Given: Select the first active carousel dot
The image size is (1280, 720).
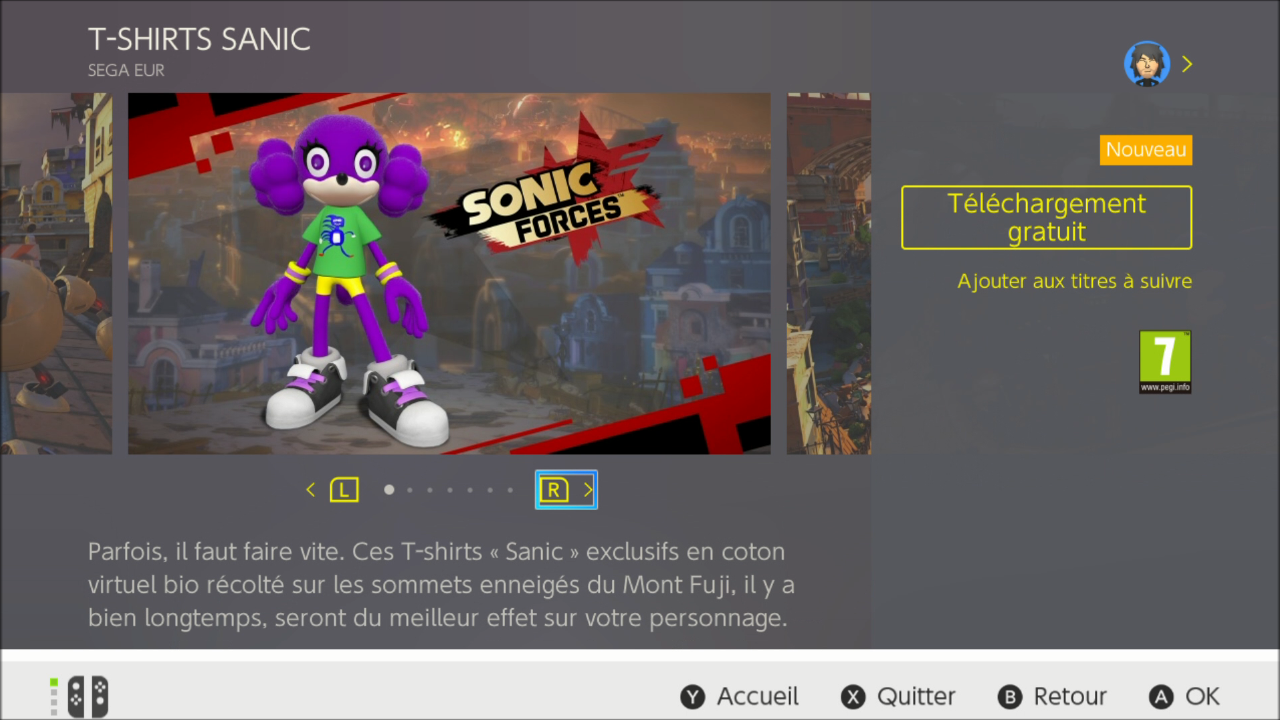Looking at the screenshot, I should 389,490.
